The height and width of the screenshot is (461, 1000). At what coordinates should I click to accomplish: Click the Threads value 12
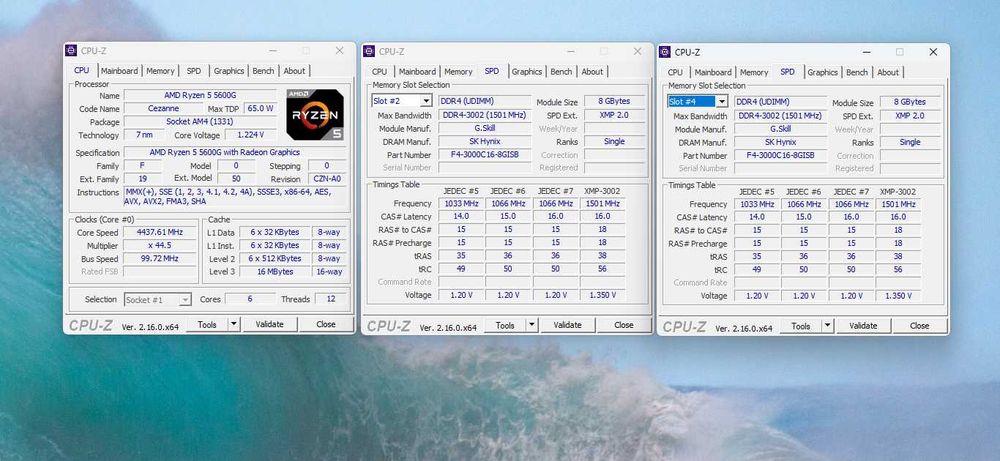pos(330,299)
